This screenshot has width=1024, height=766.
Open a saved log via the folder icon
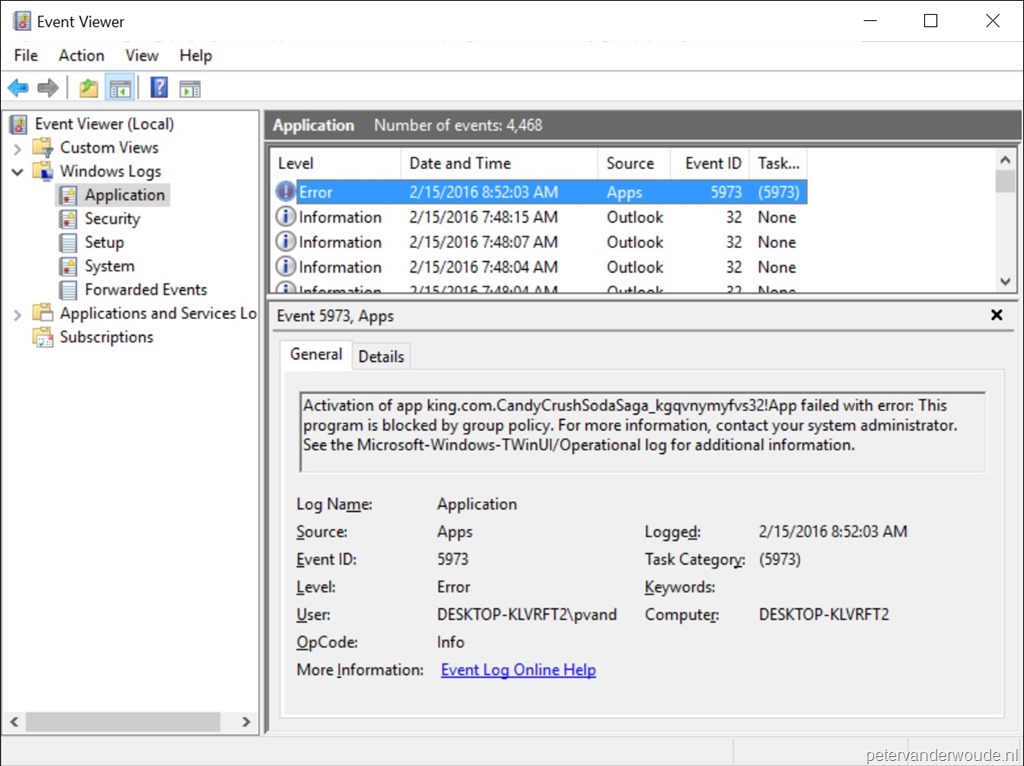[x=87, y=87]
